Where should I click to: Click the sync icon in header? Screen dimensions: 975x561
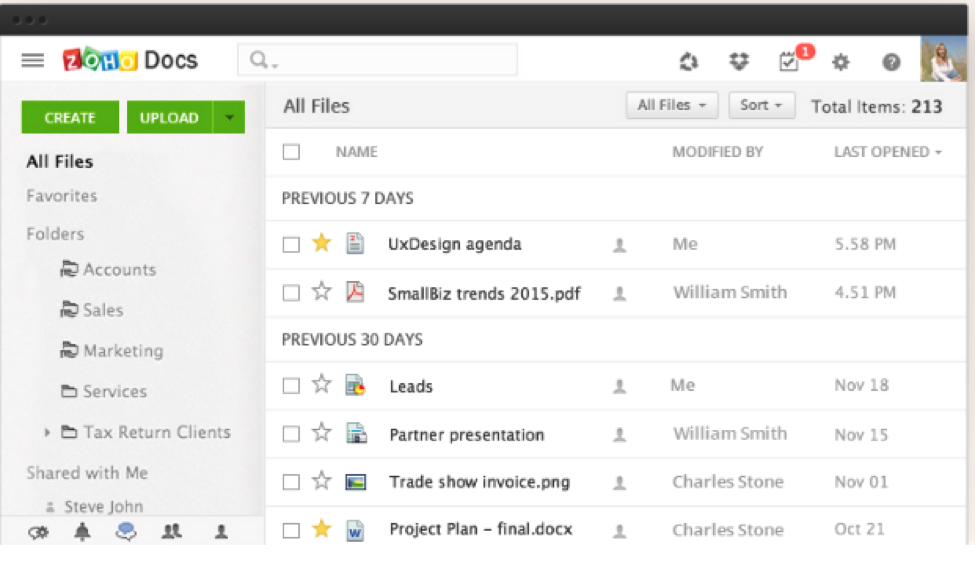688,62
